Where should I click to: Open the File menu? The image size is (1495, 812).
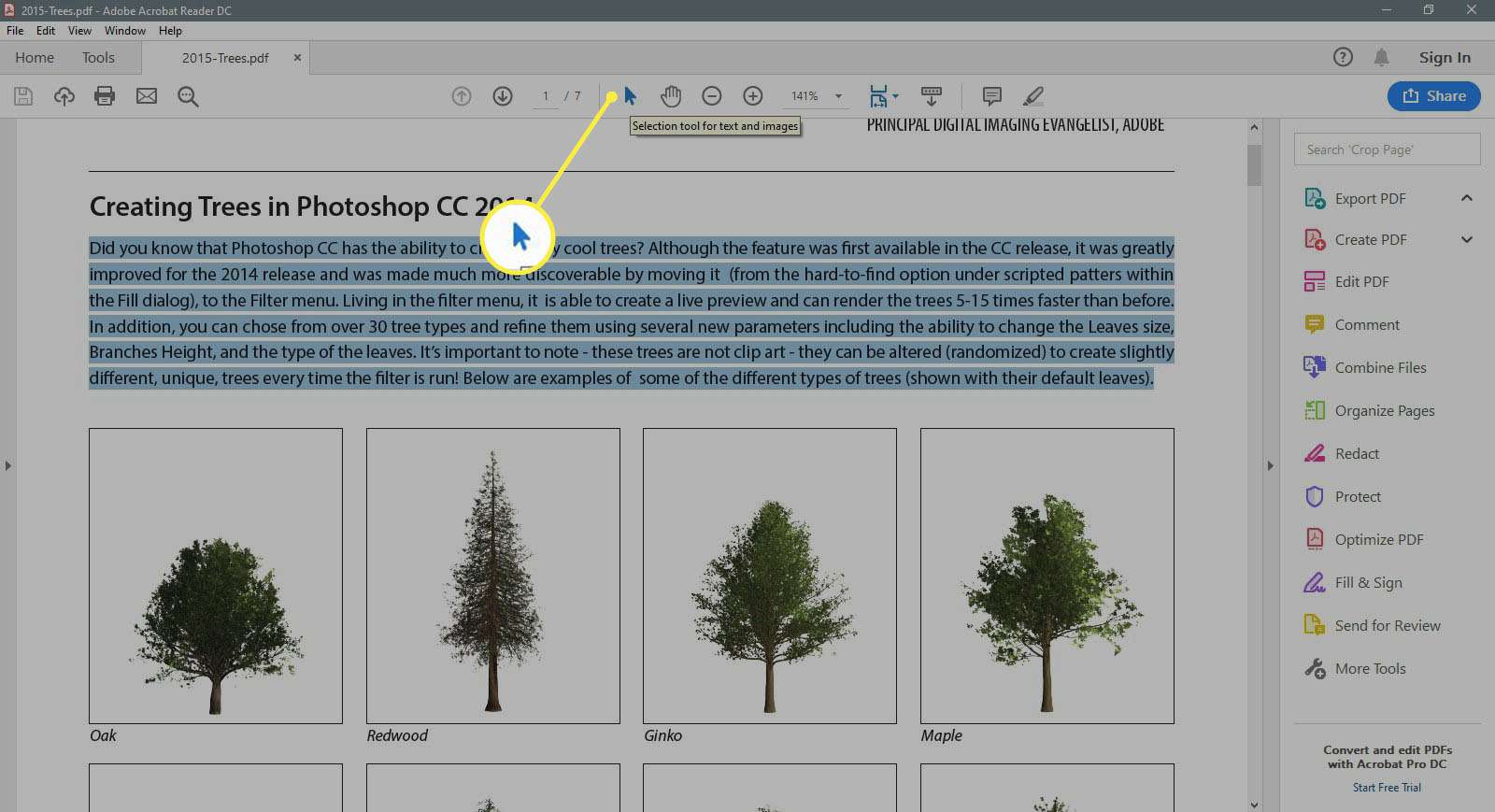(x=15, y=31)
